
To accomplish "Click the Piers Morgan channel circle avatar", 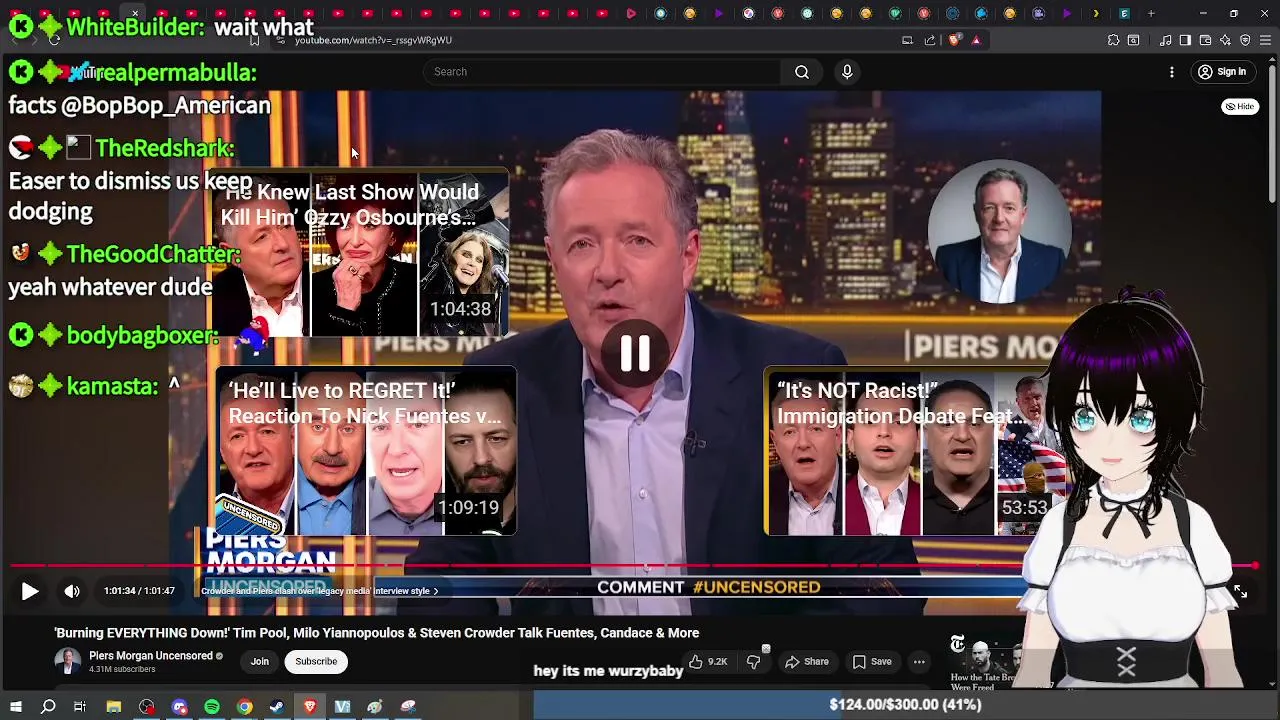I will click(1000, 231).
